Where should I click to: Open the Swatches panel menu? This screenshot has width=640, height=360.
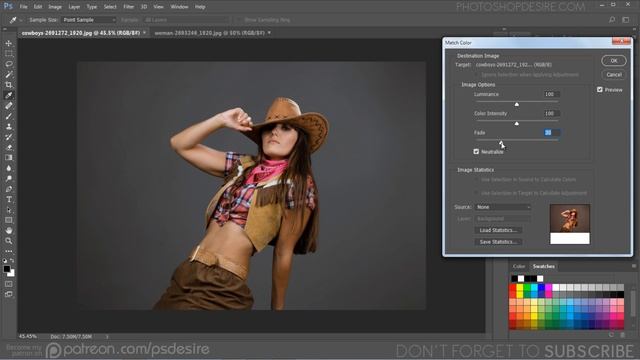click(x=633, y=266)
